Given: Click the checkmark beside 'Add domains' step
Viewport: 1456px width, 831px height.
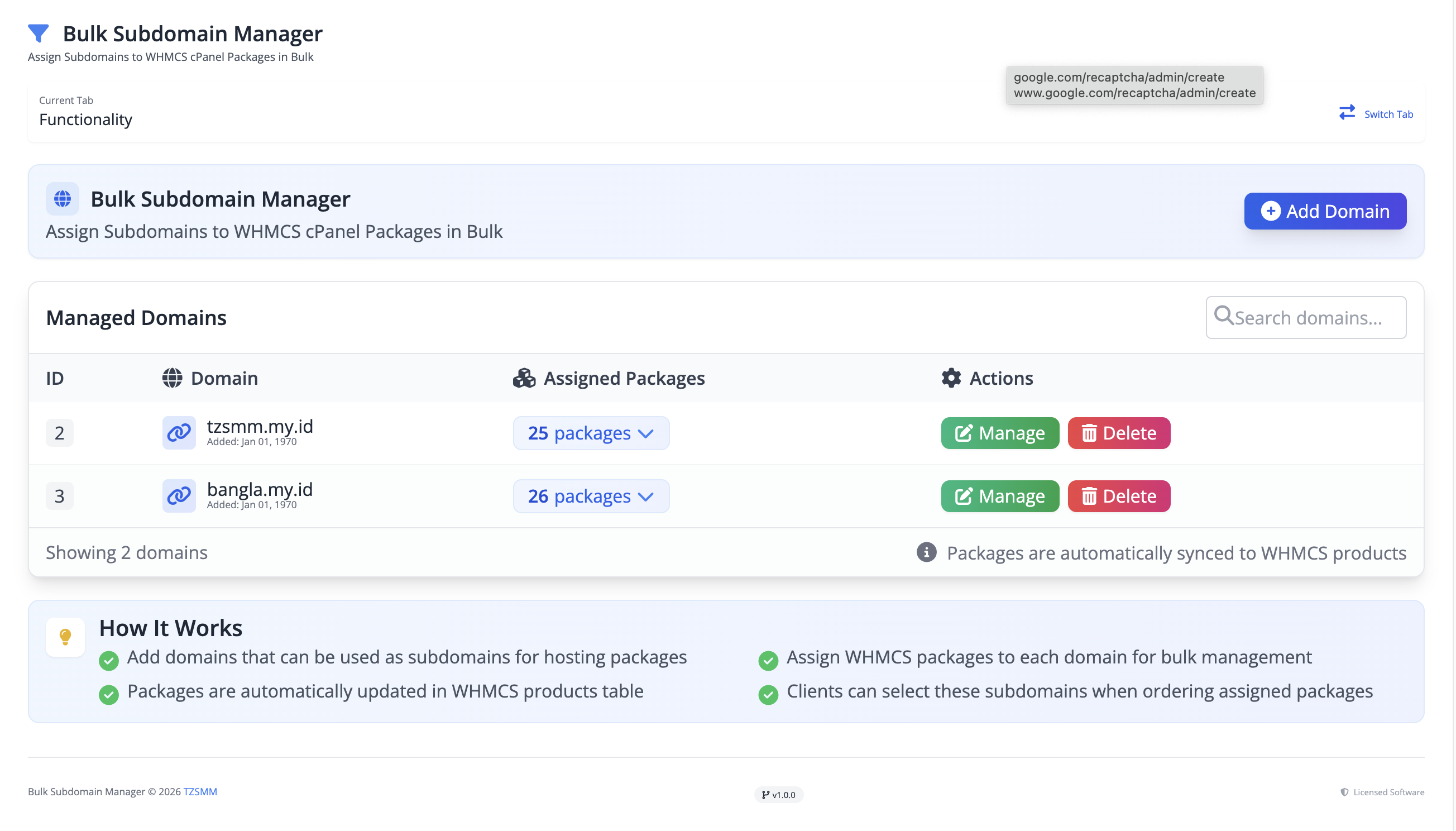Looking at the screenshot, I should (108, 660).
